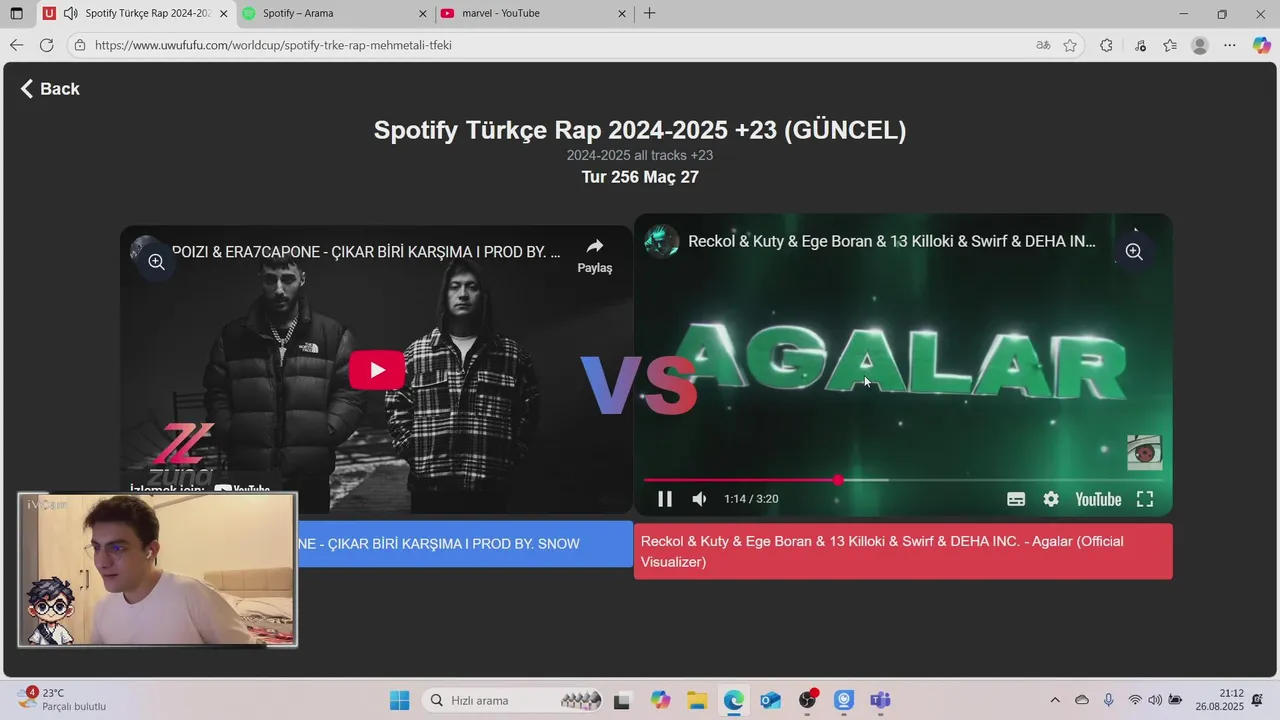The image size is (1280, 720).
Task: Mute the Agalar video volume
Action: point(699,499)
